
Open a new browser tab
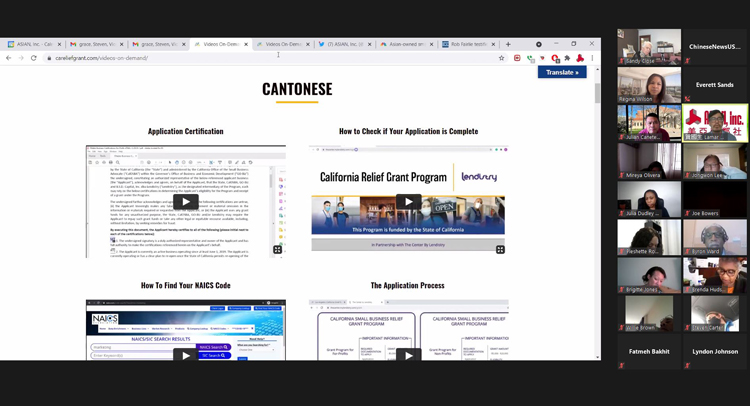click(508, 44)
